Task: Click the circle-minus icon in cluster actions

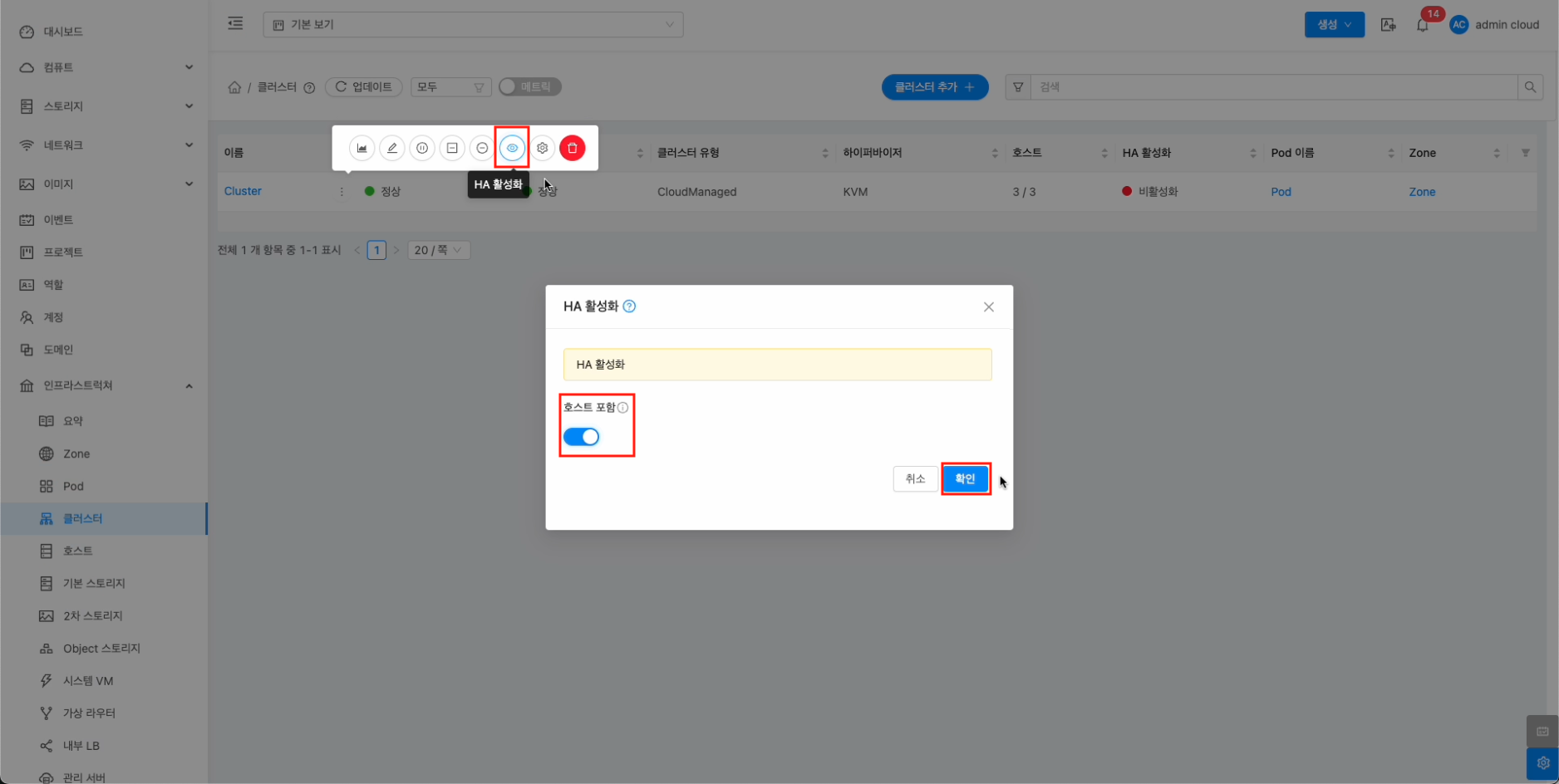Action: click(x=482, y=148)
